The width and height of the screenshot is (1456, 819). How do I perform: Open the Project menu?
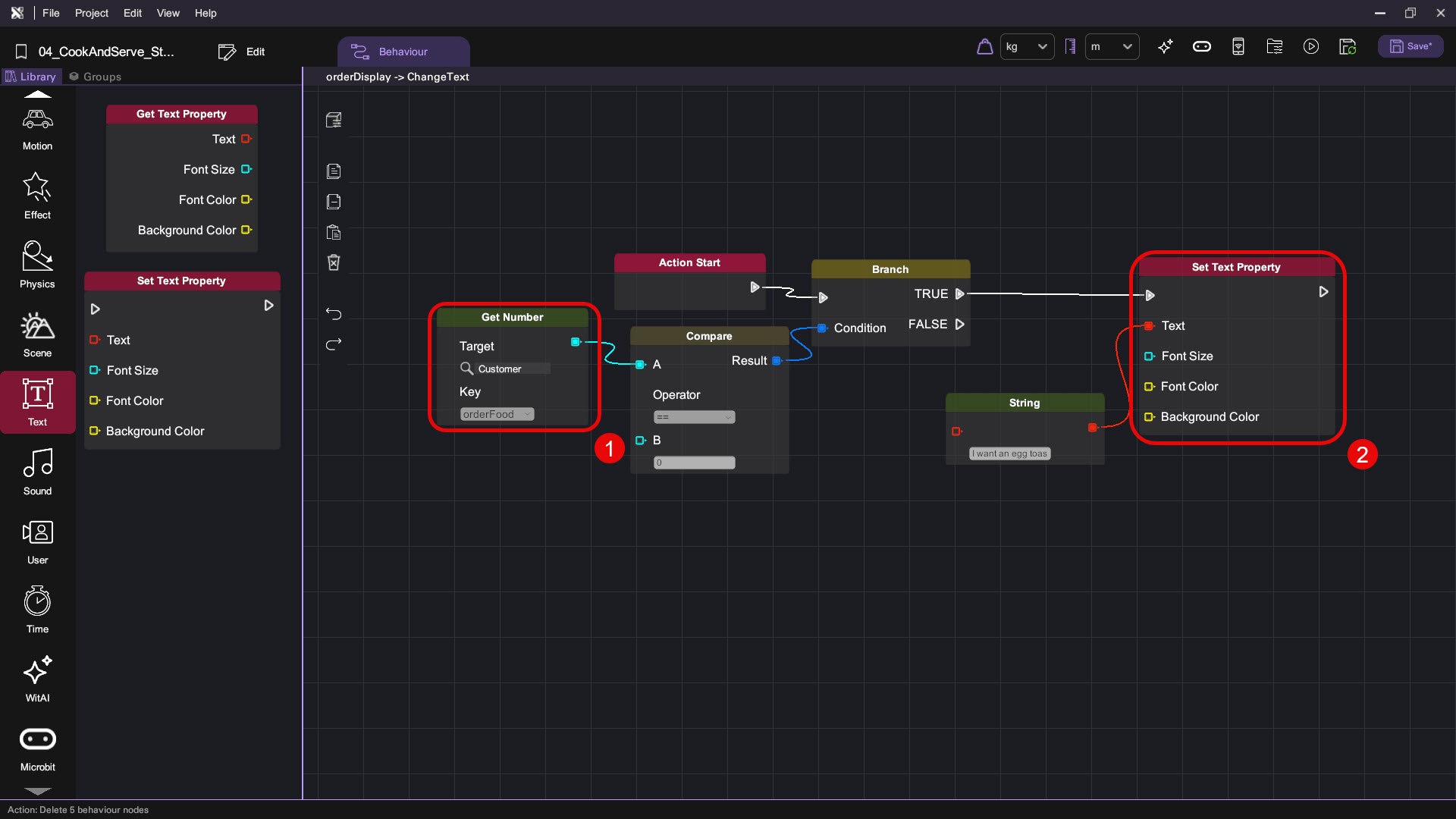pos(91,13)
